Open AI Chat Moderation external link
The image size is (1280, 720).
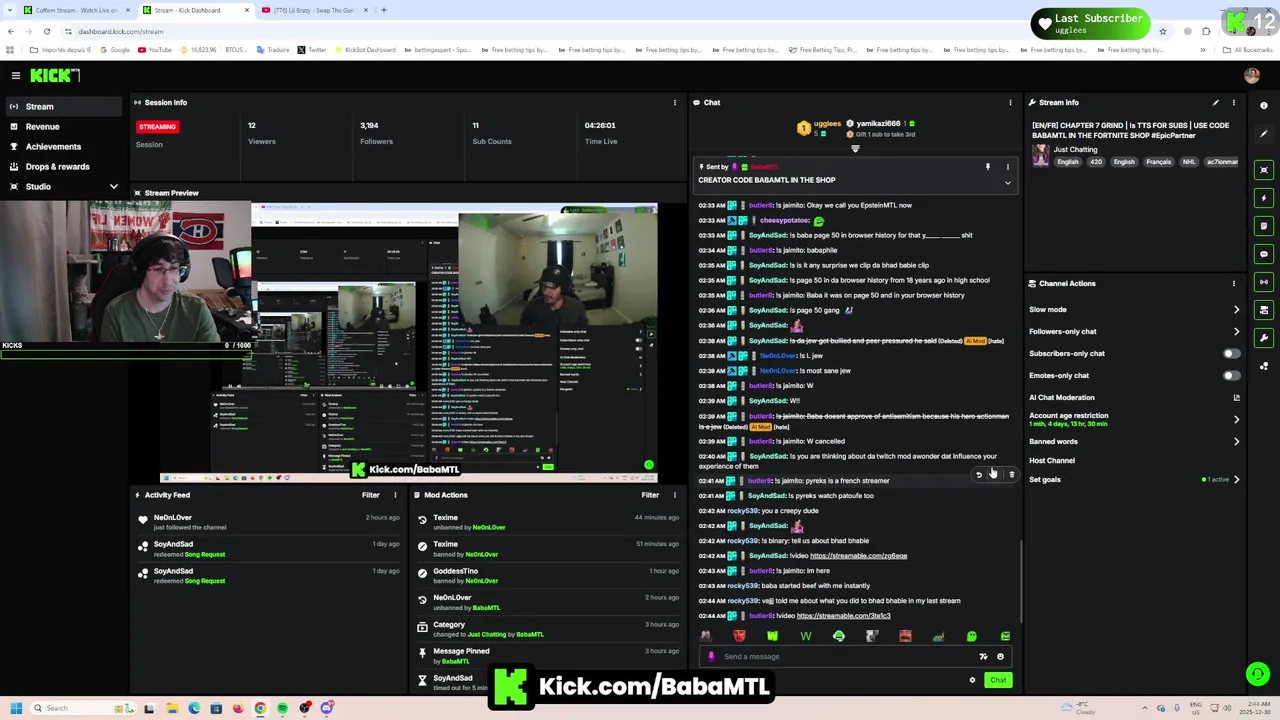(x=1236, y=397)
